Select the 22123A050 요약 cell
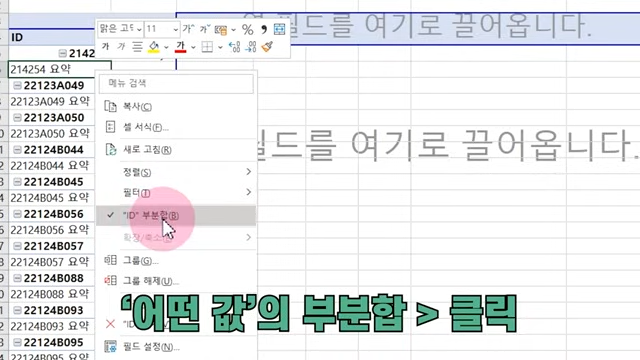640x360 pixels. tap(52, 133)
